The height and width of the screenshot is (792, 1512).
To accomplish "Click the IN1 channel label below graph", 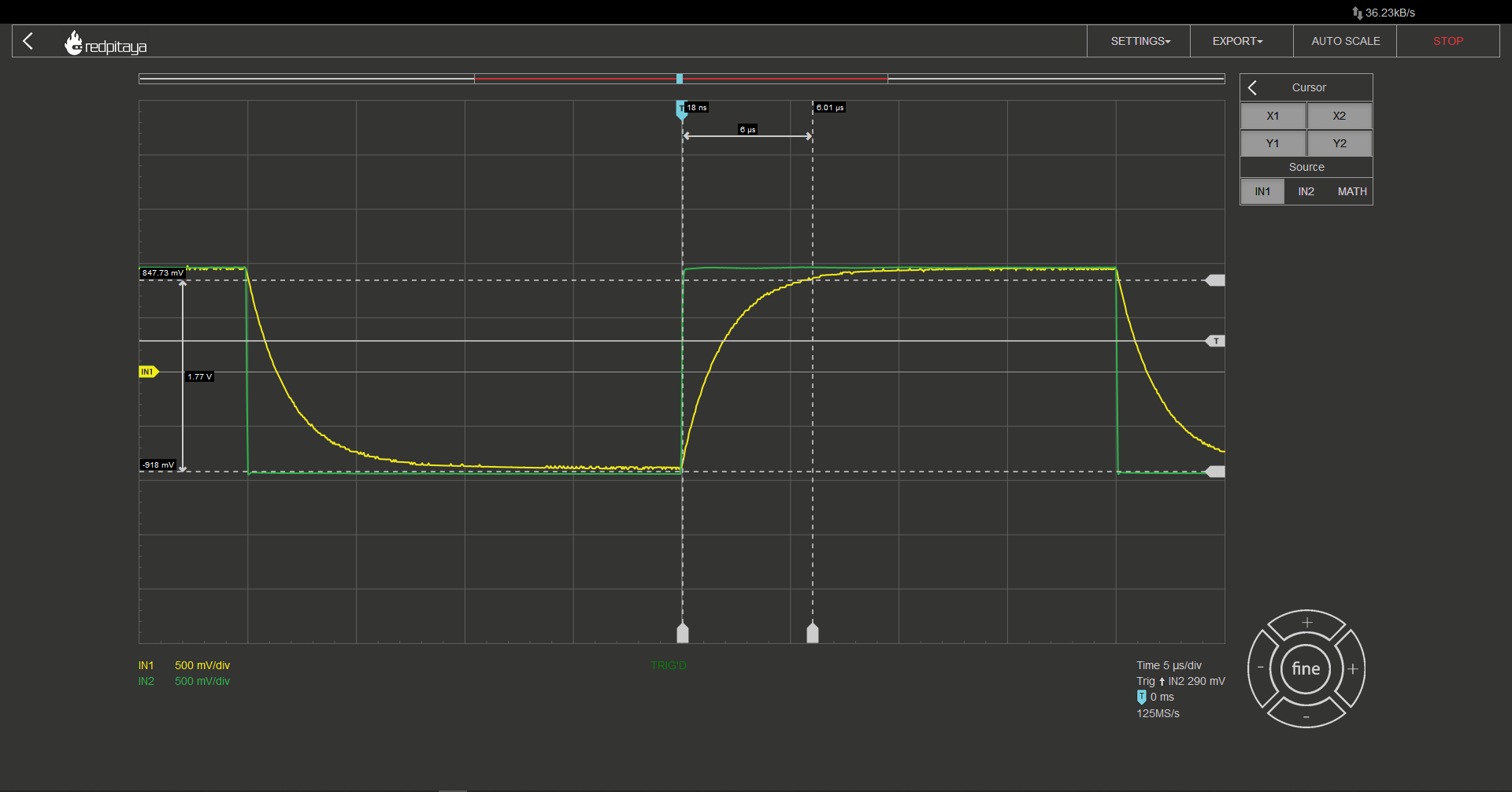I will (x=146, y=665).
